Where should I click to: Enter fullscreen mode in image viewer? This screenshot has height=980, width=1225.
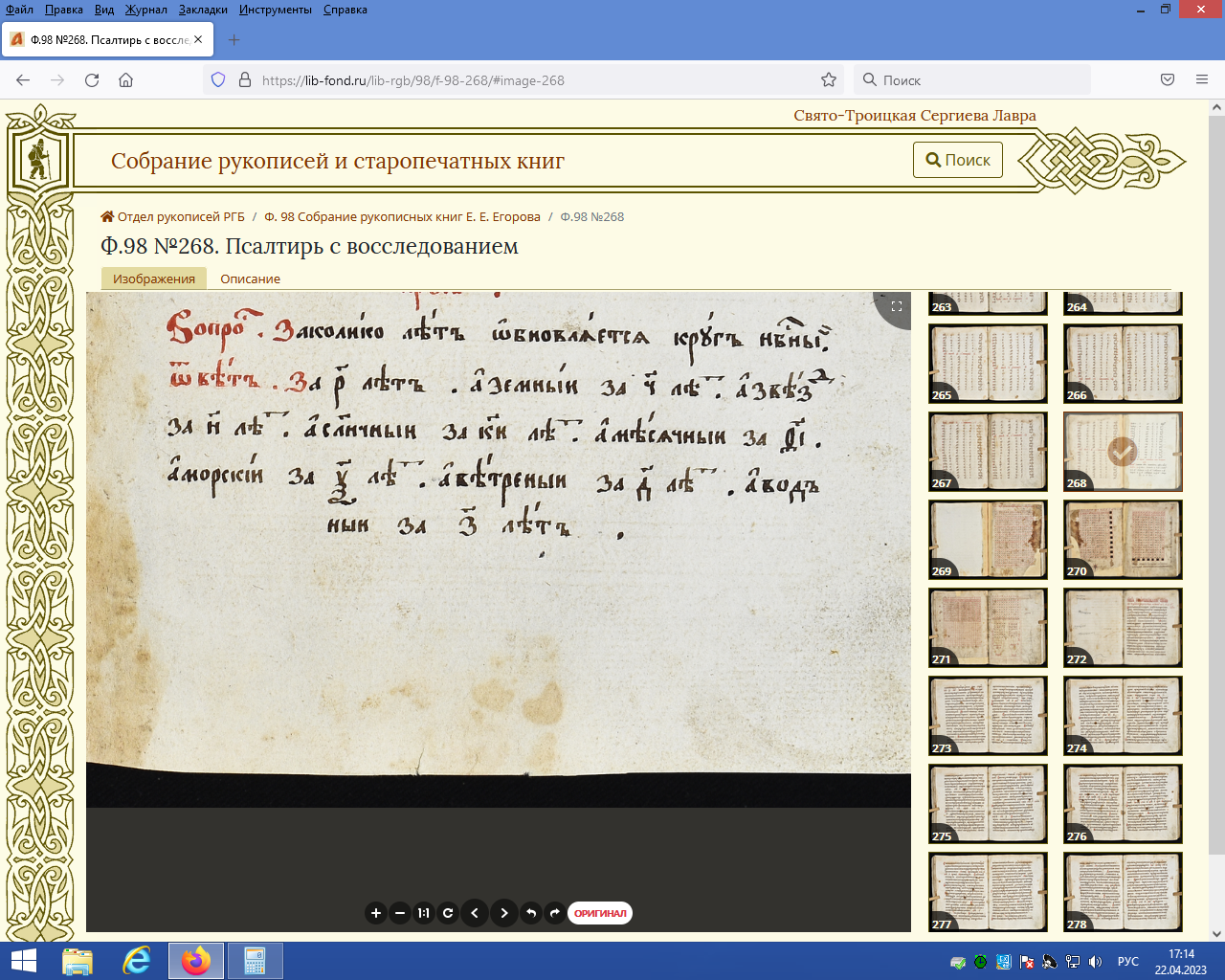897,306
